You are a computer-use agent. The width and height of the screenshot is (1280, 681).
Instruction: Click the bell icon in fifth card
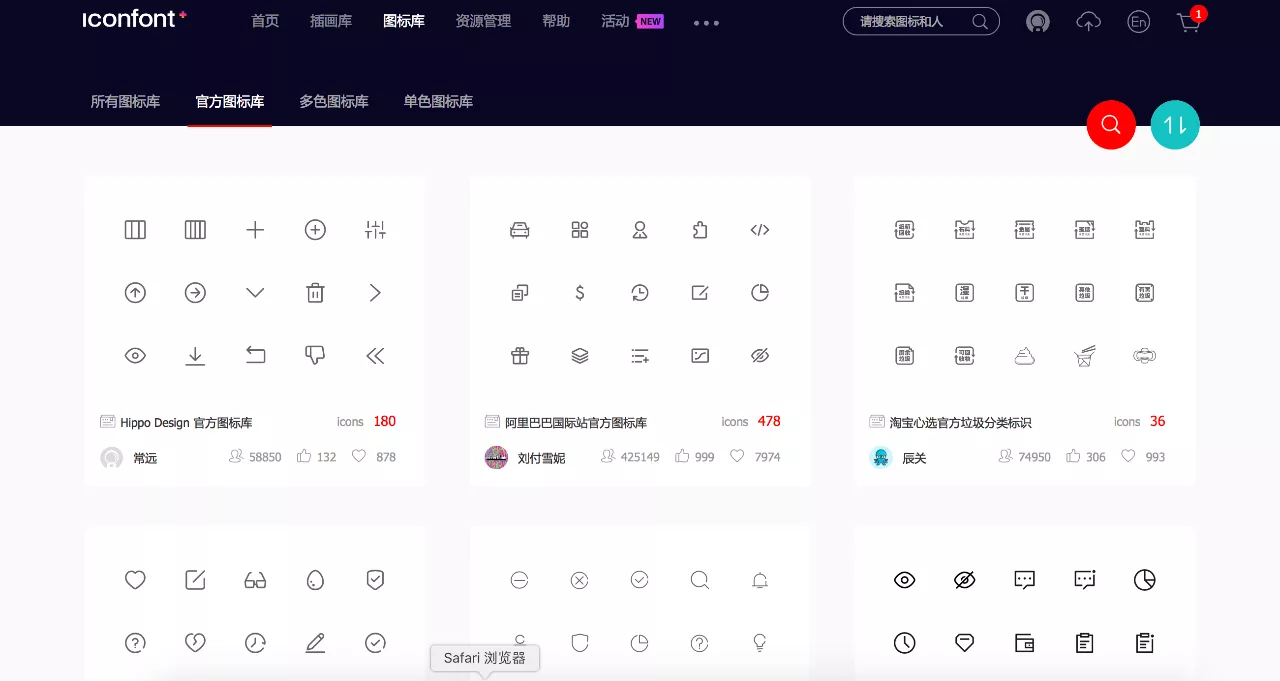coord(760,580)
